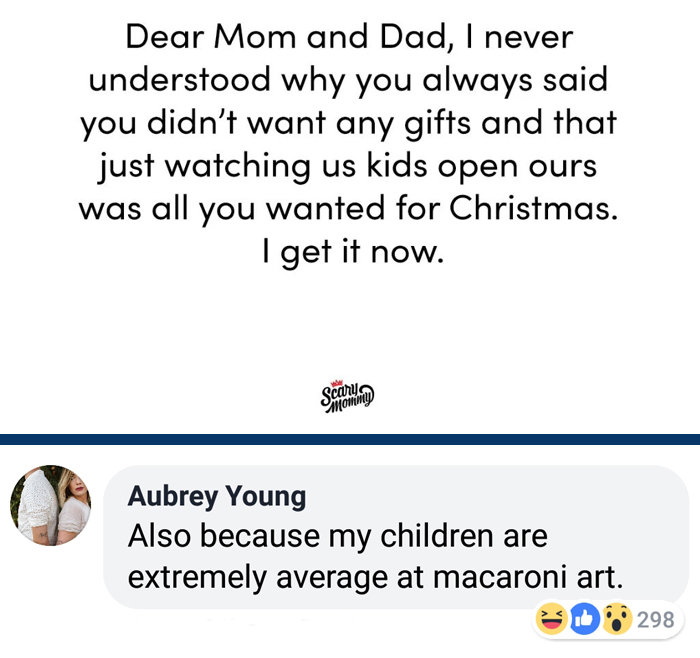Viewport: 700px width, 658px height.
Task: Click 'just watching us kids open ours' line
Action: [347, 167]
